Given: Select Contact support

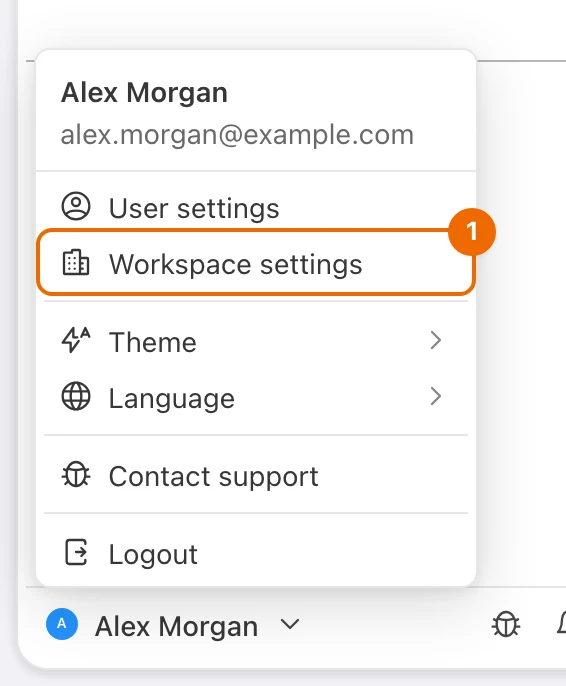Looking at the screenshot, I should [256, 476].
